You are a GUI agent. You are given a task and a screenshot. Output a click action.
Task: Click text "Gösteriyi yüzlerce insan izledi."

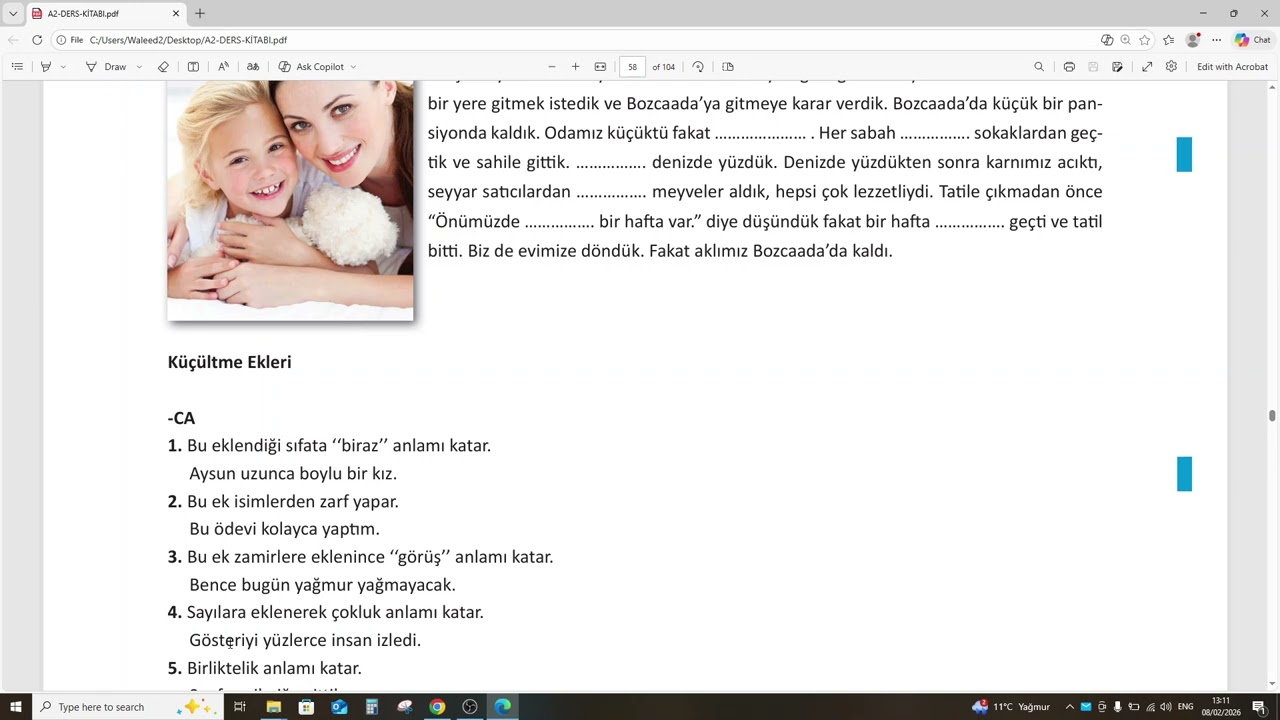pos(305,640)
